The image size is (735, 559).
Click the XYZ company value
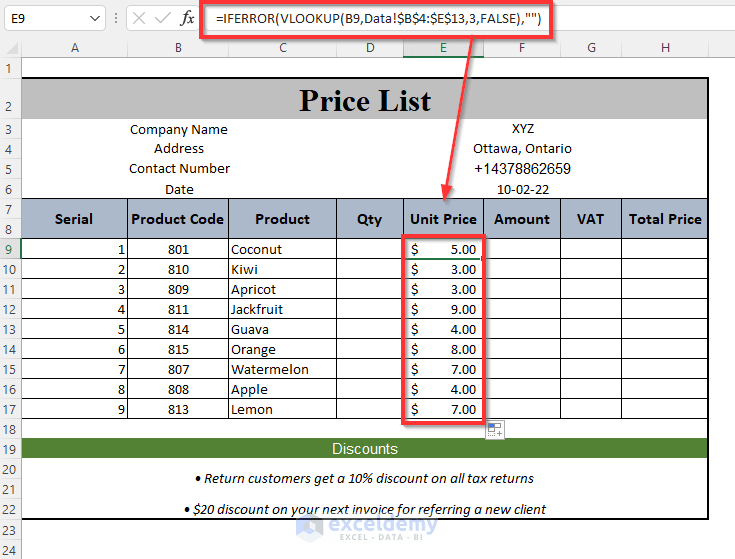523,129
